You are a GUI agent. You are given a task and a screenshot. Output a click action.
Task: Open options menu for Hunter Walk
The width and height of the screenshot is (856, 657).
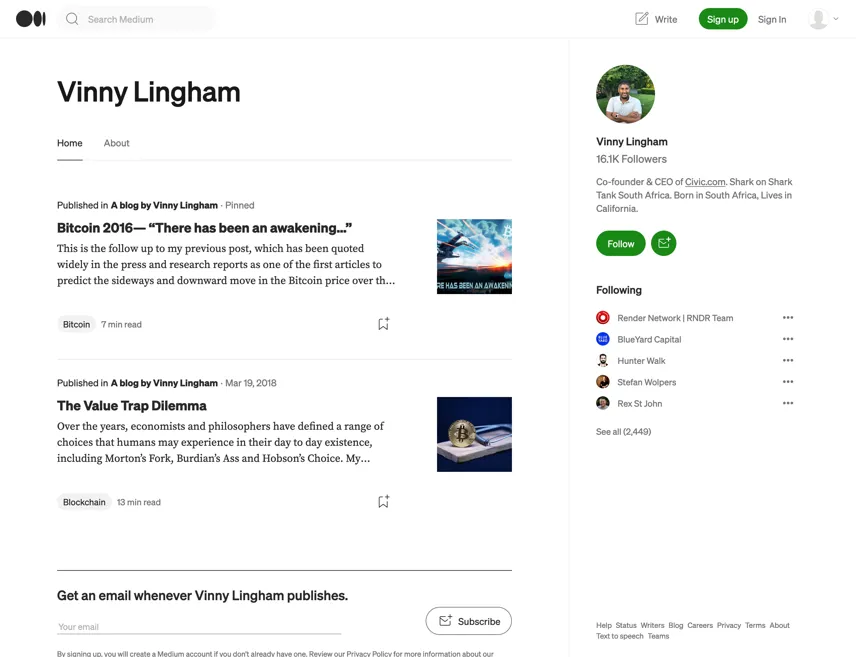point(788,360)
